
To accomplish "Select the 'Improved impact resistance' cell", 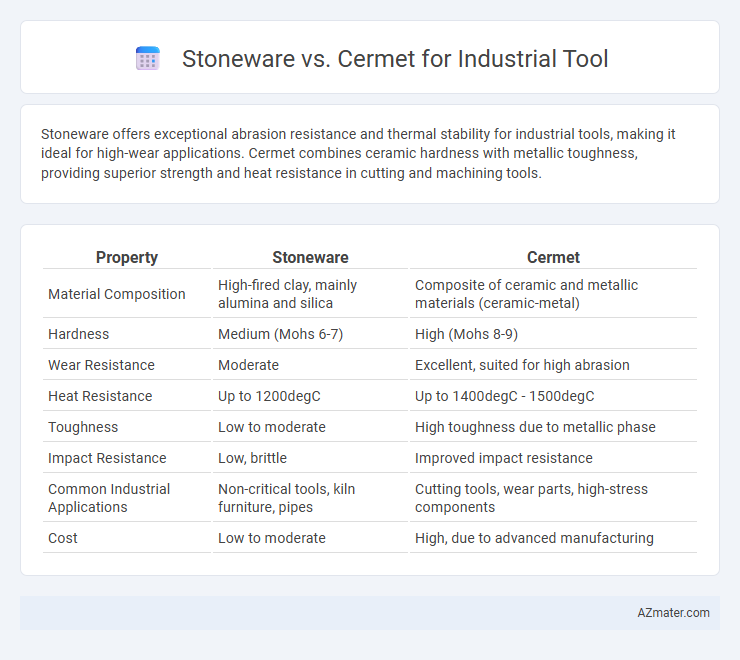I will (x=553, y=458).
